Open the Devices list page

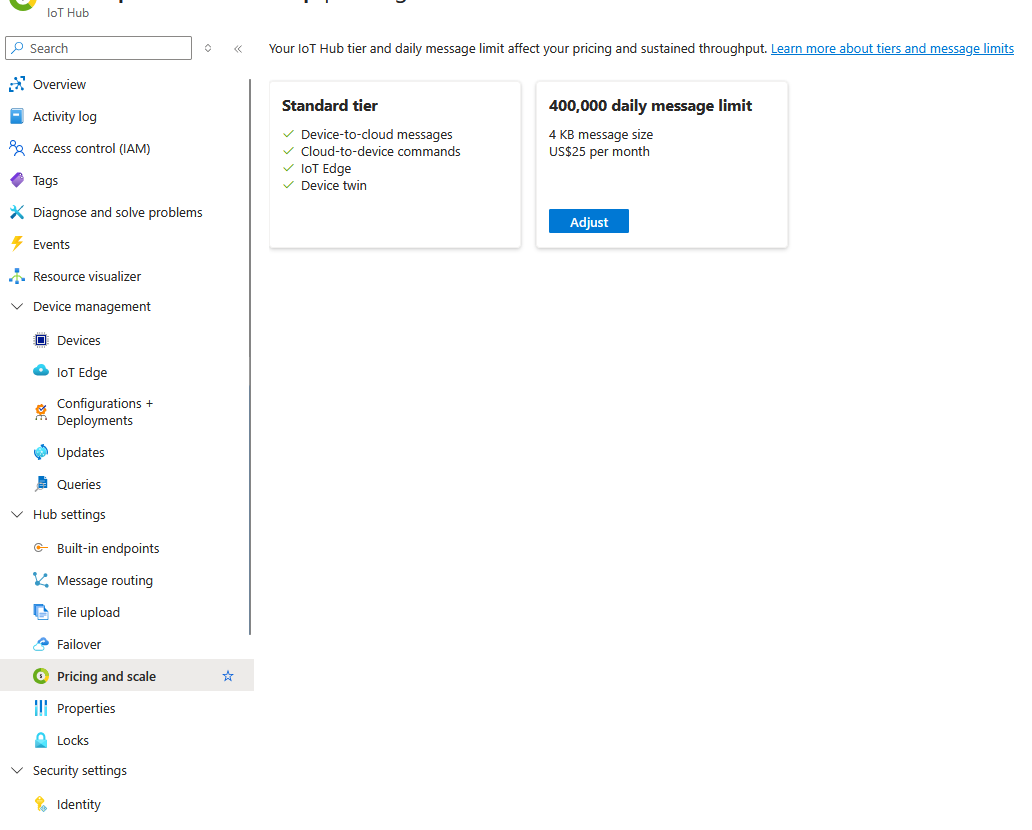(x=78, y=340)
